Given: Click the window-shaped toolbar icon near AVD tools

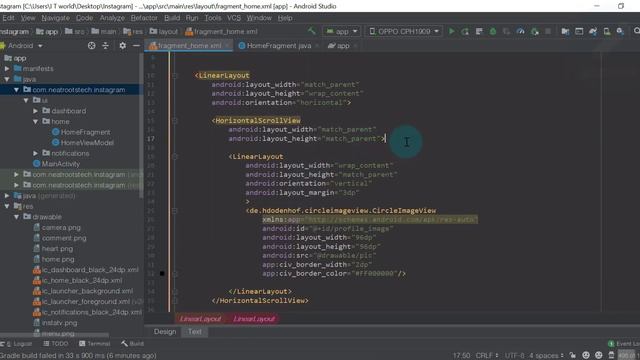Looking at the screenshot, I should pos(579,31).
